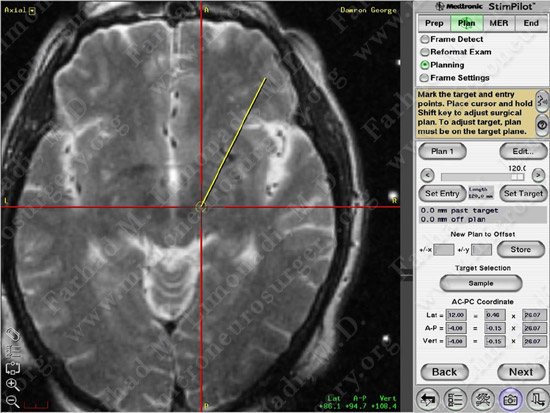Click the Next button
550x413 pixels.
point(521,372)
